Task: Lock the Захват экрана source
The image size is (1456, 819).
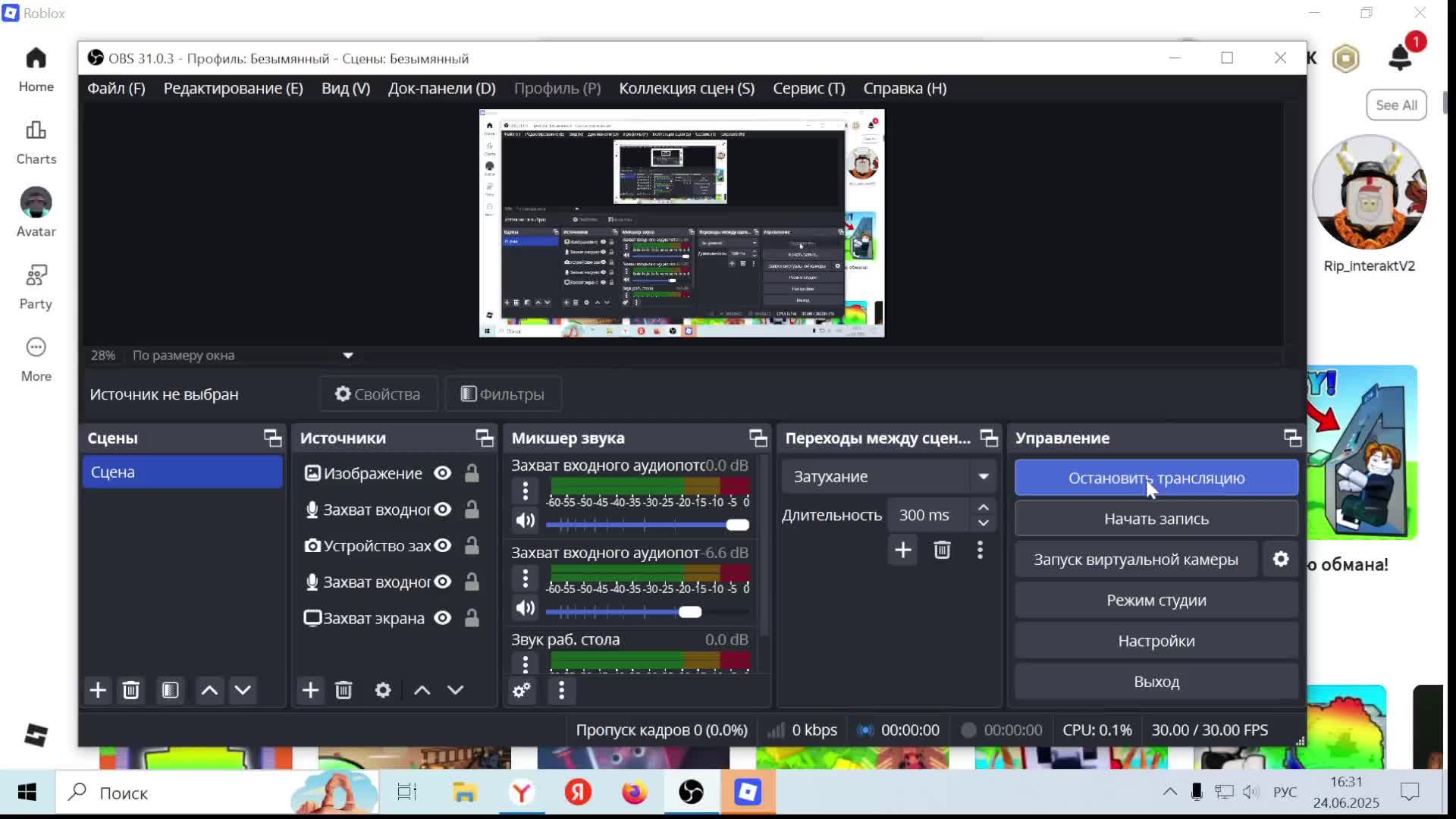Action: (472, 618)
